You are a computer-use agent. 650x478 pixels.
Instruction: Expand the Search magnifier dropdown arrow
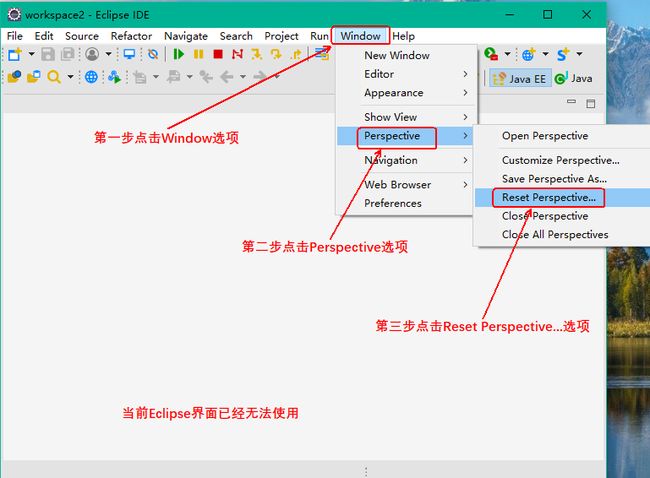pyautogui.click(x=70, y=77)
